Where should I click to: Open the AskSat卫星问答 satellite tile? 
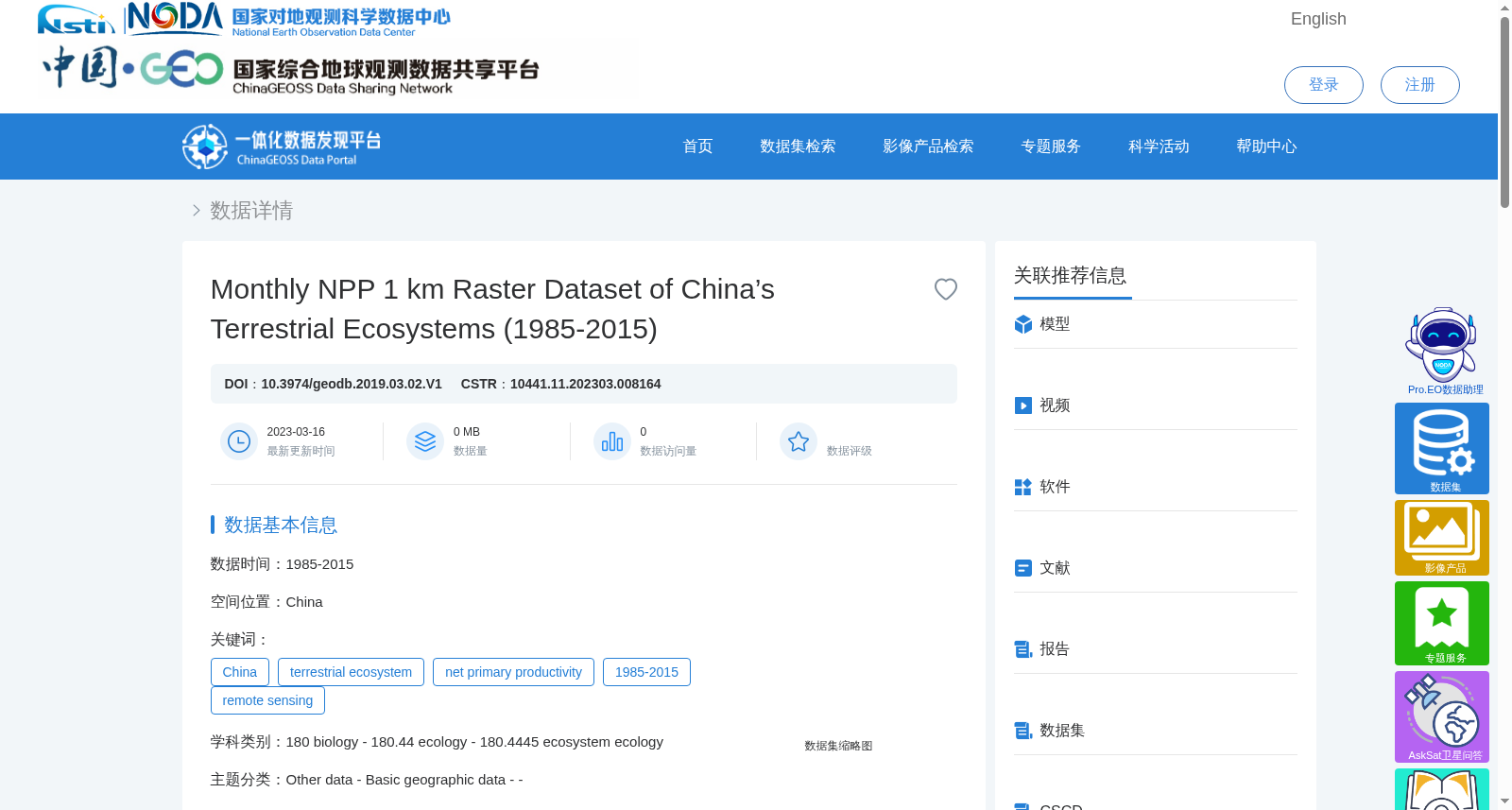coord(1442,716)
